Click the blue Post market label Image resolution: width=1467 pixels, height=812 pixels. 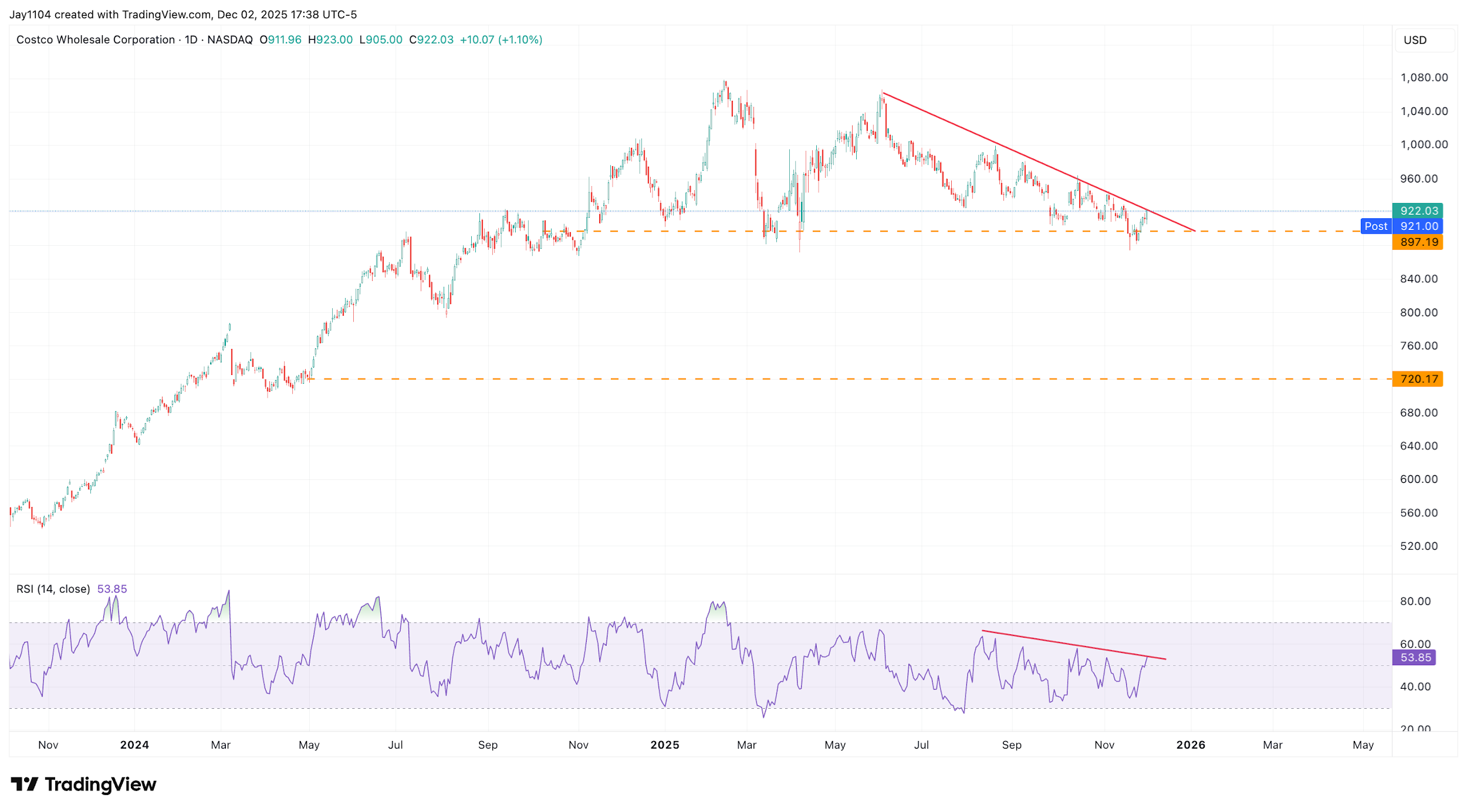pyautogui.click(x=1375, y=226)
